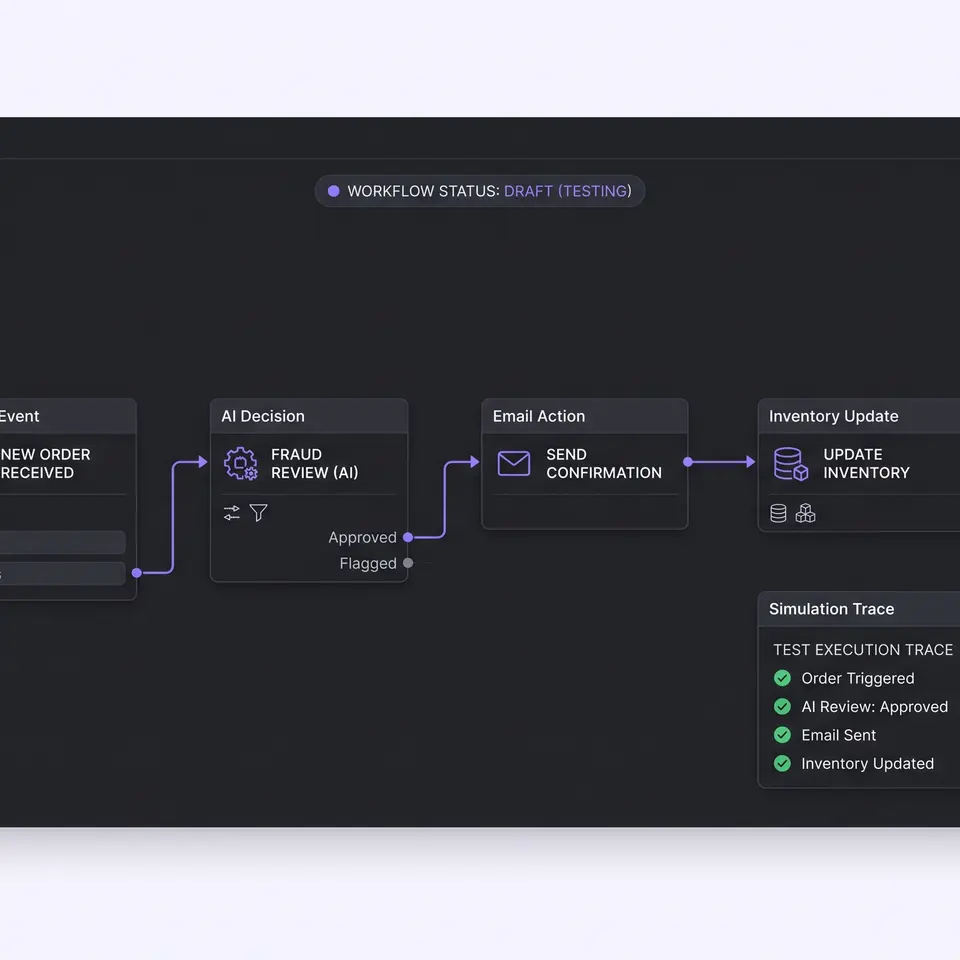Viewport: 960px width, 960px height.
Task: Select the Inventory Update node header
Action: 859,416
